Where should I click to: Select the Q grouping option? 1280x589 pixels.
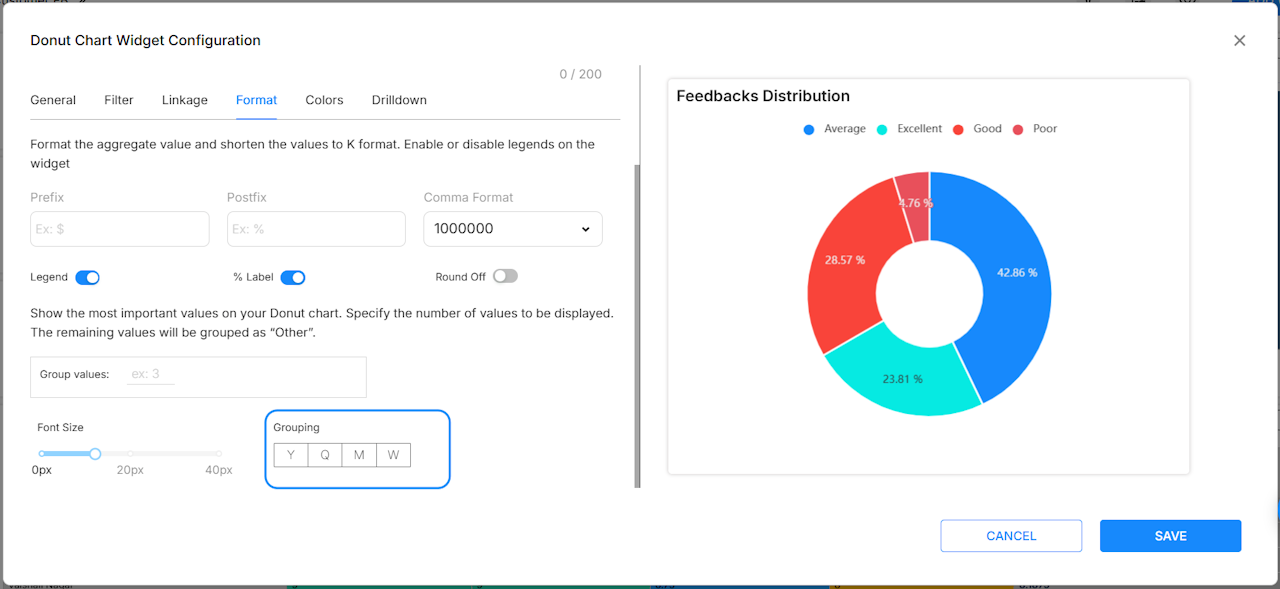point(325,455)
